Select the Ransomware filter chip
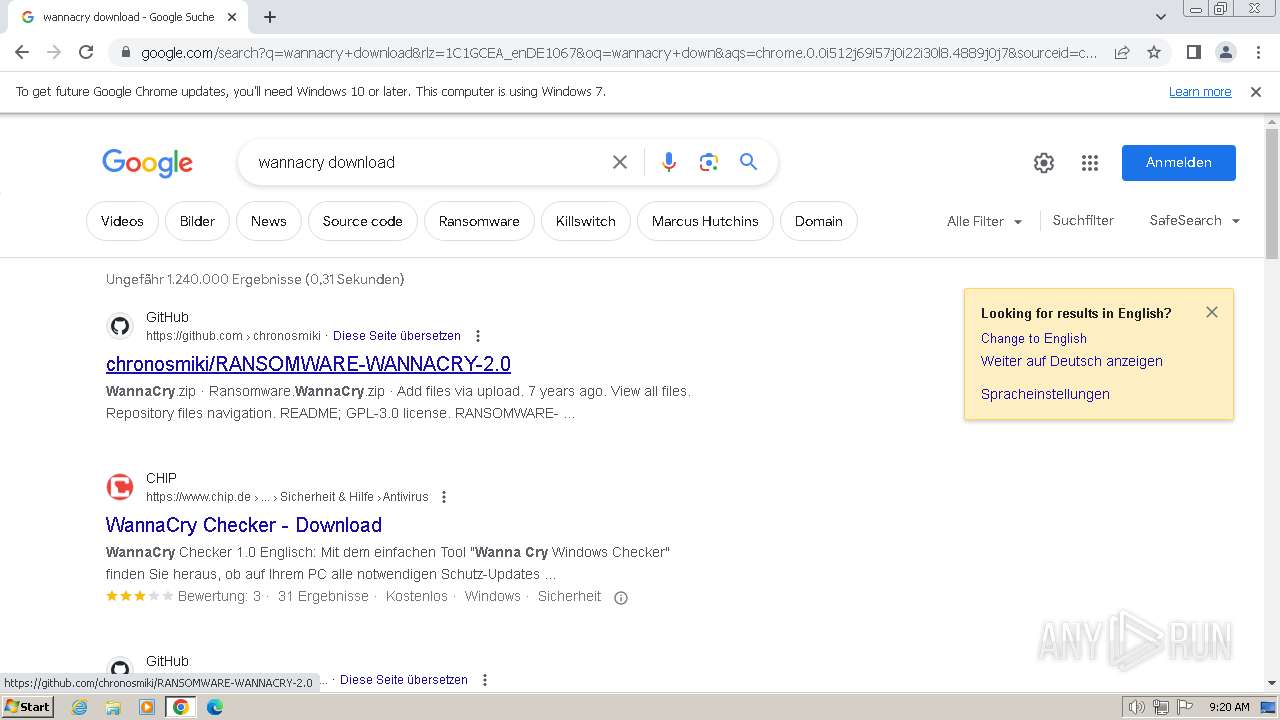The image size is (1280, 720). pyautogui.click(x=479, y=221)
